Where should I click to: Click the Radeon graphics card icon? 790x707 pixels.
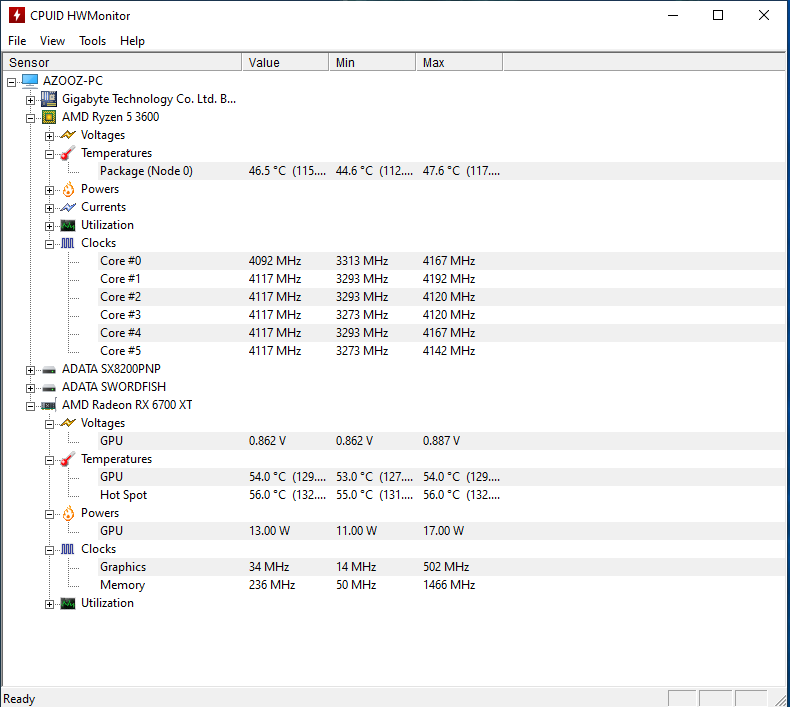(49, 405)
